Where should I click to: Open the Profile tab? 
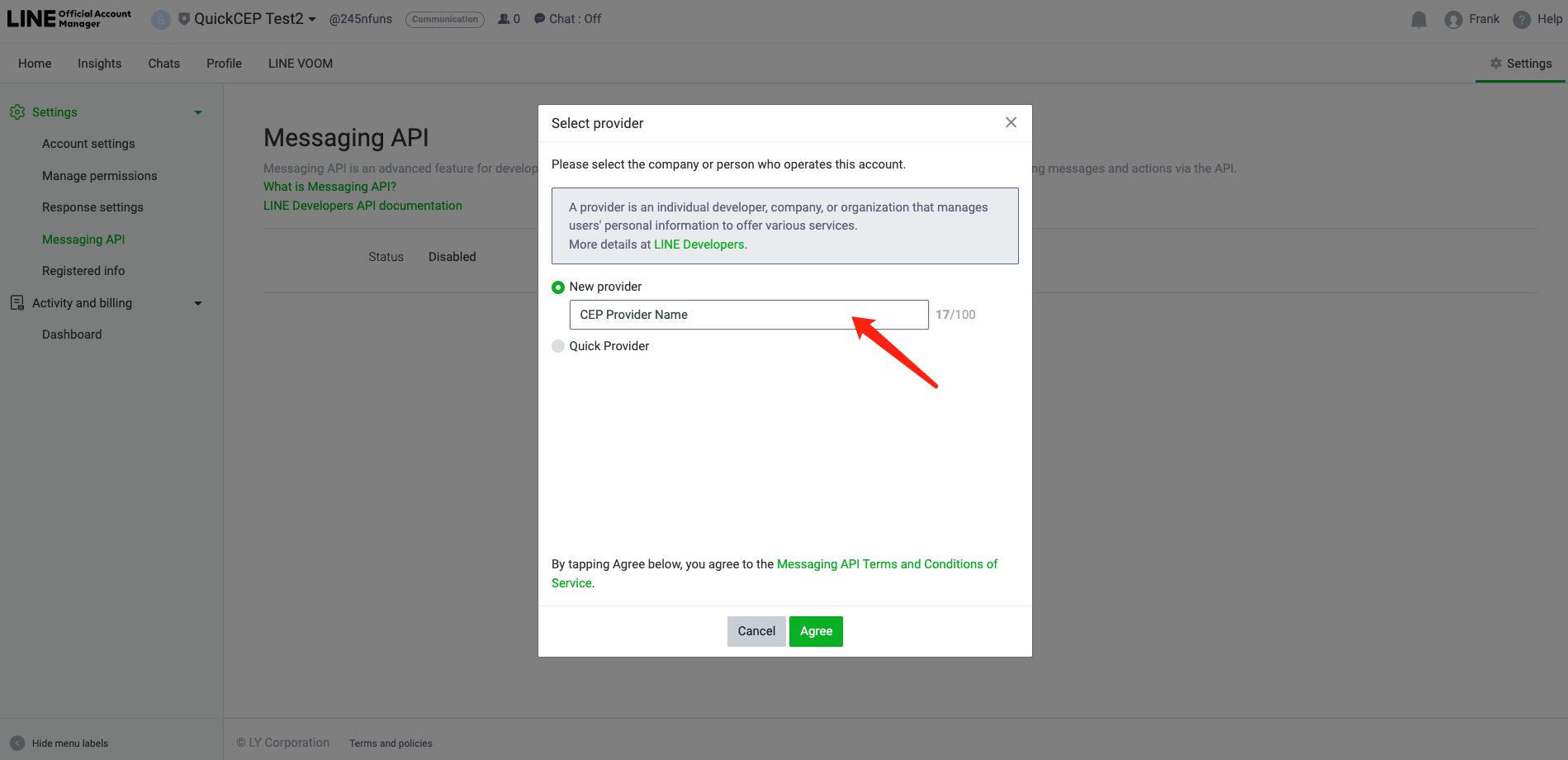(225, 64)
